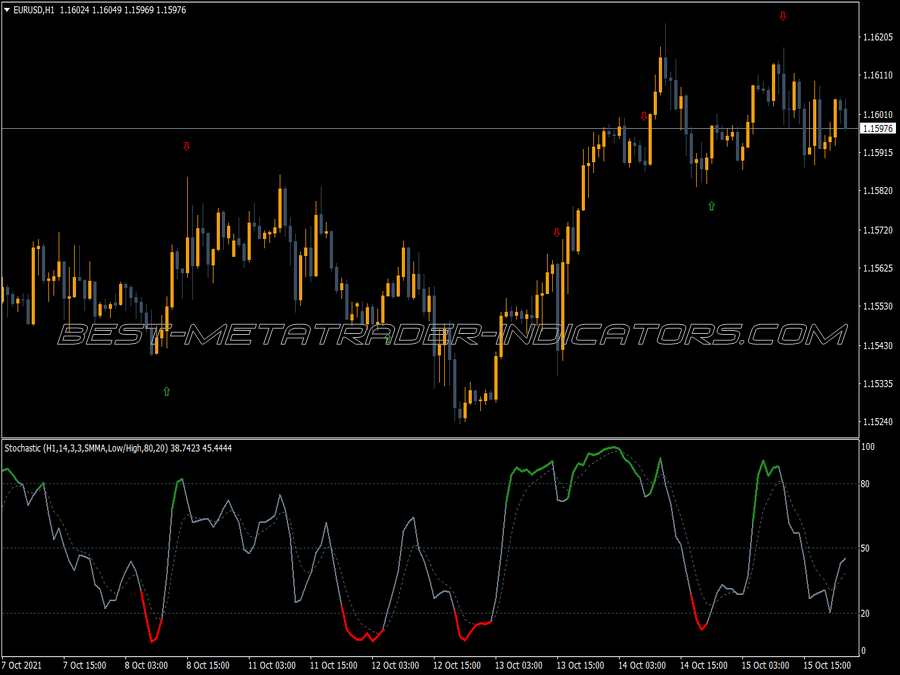Click the 7 Oct 15:00 time label
900x675 pixels.
(x=84, y=666)
